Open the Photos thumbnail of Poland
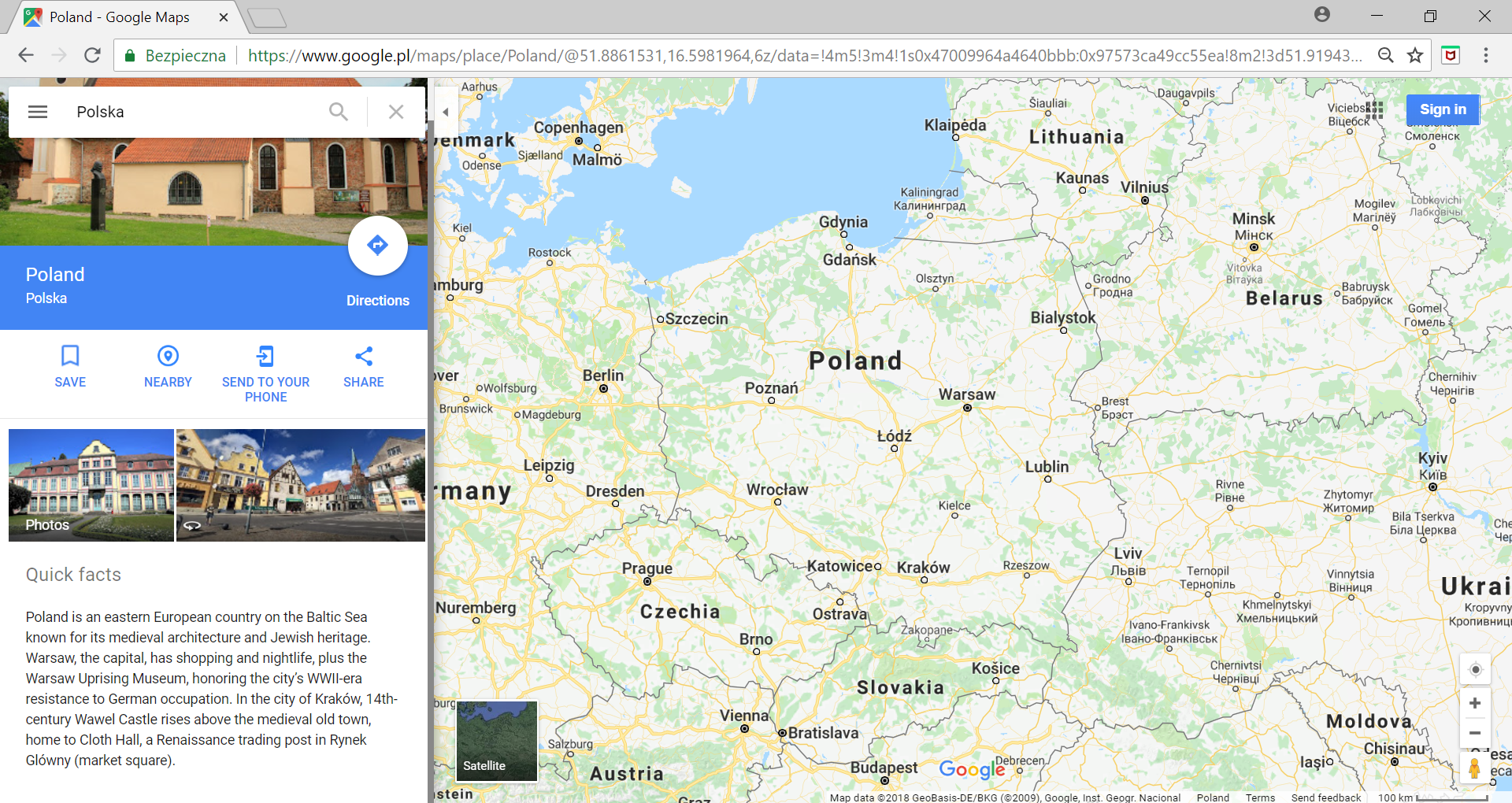Screen dimensions: 1512x803 click(91, 485)
